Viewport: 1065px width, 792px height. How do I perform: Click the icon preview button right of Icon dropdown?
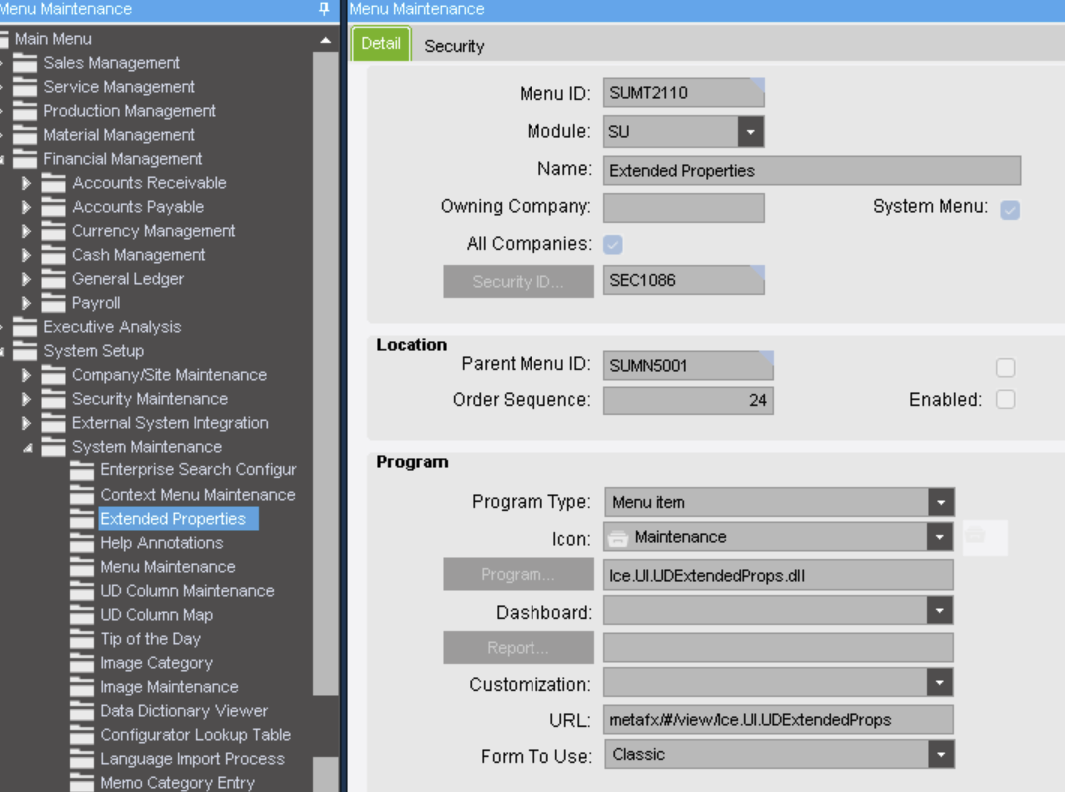tap(984, 537)
